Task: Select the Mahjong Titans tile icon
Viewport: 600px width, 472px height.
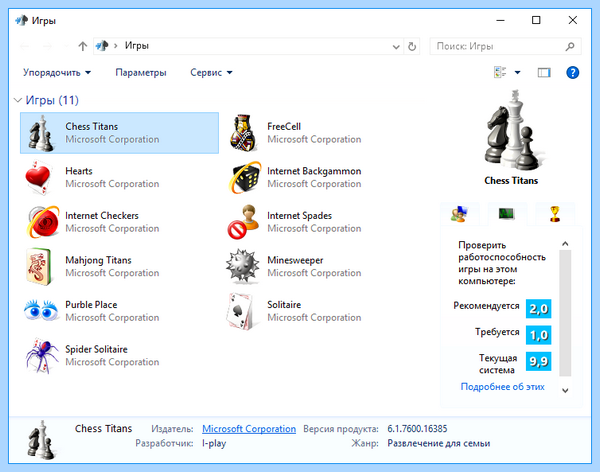Action: pyautogui.click(x=39, y=267)
